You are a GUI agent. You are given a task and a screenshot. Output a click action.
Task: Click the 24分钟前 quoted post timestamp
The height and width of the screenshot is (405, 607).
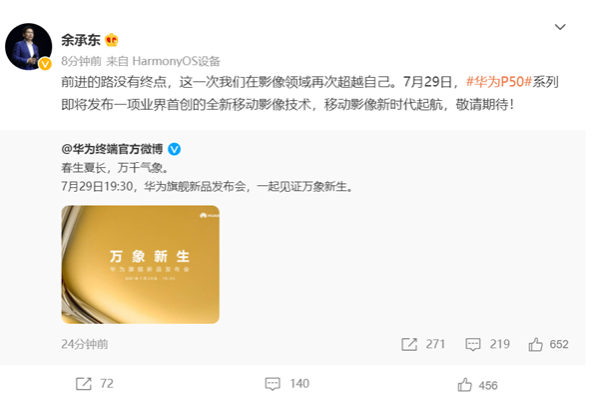pyautogui.click(x=84, y=344)
